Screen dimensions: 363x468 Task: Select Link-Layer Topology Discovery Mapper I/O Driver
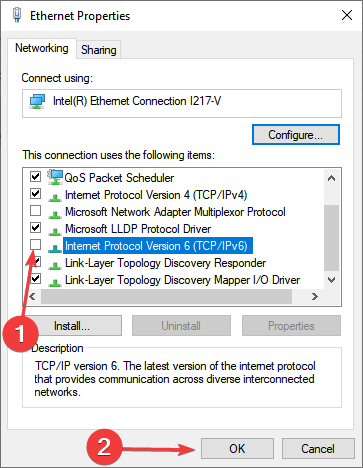click(x=182, y=280)
